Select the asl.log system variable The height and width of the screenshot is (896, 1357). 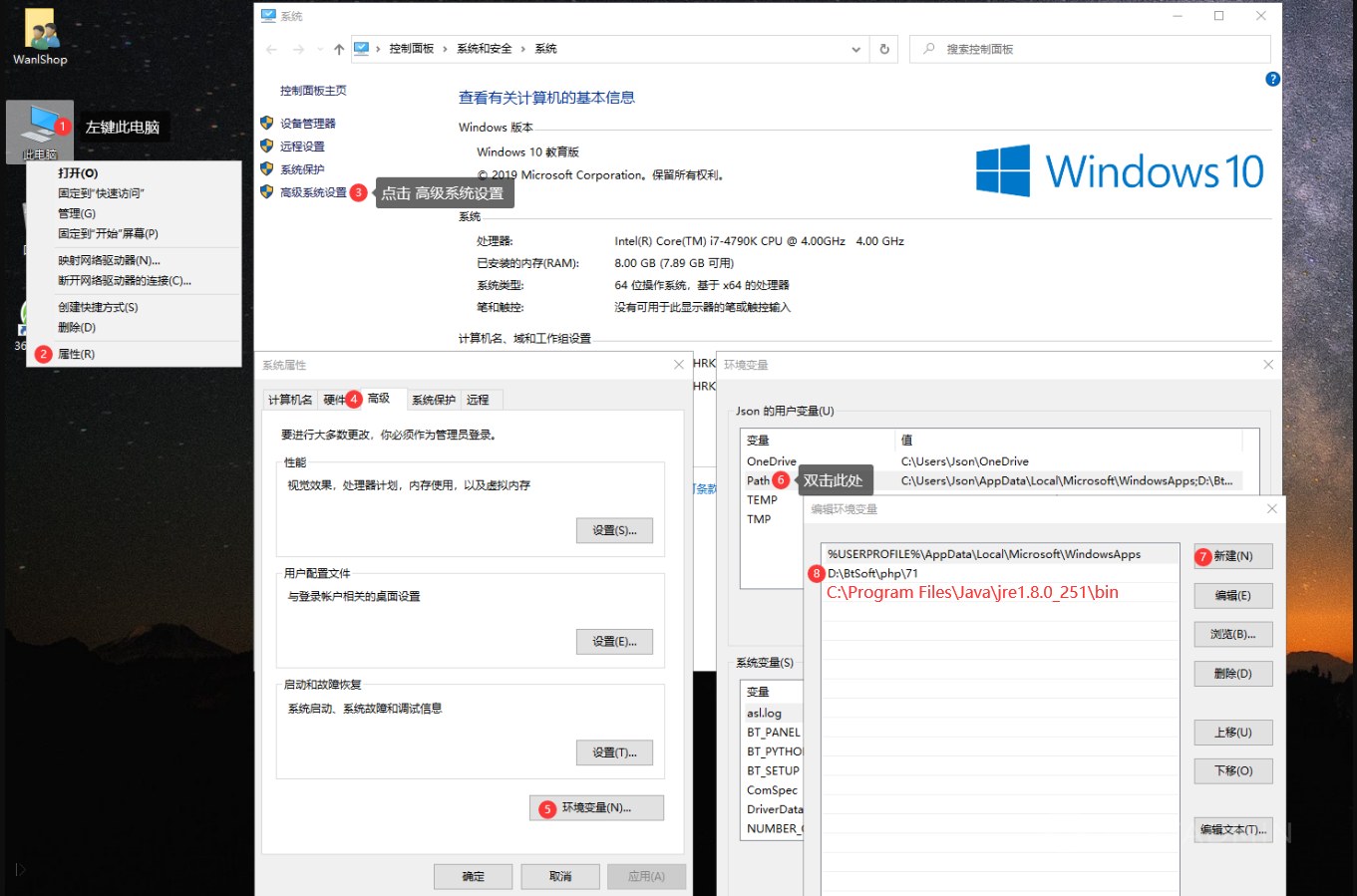(x=765, y=713)
